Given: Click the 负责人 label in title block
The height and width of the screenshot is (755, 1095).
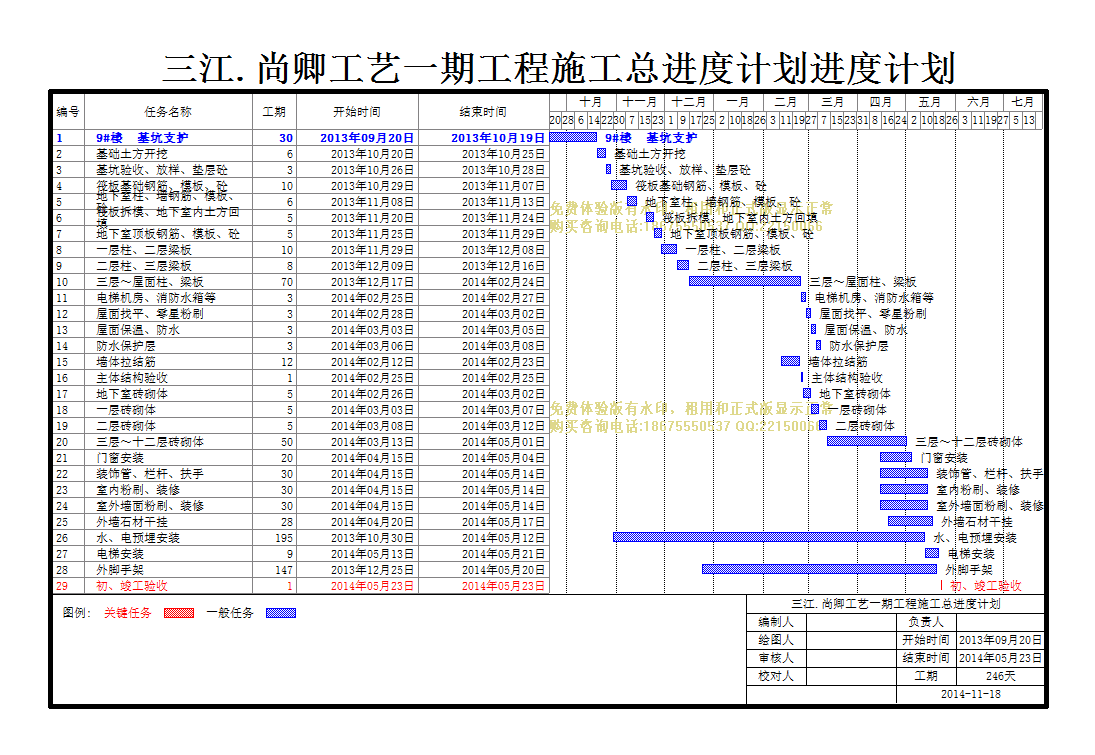Looking at the screenshot, I should pyautogui.click(x=926, y=622).
